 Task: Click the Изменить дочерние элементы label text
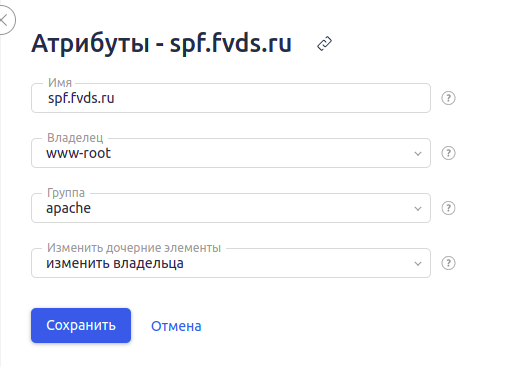(x=134, y=248)
